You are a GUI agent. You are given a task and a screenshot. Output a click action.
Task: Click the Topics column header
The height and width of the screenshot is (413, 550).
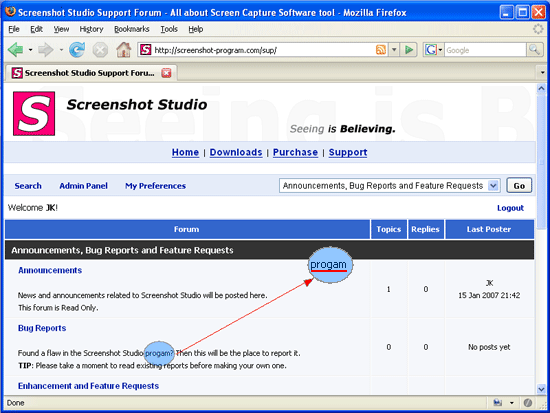click(389, 229)
